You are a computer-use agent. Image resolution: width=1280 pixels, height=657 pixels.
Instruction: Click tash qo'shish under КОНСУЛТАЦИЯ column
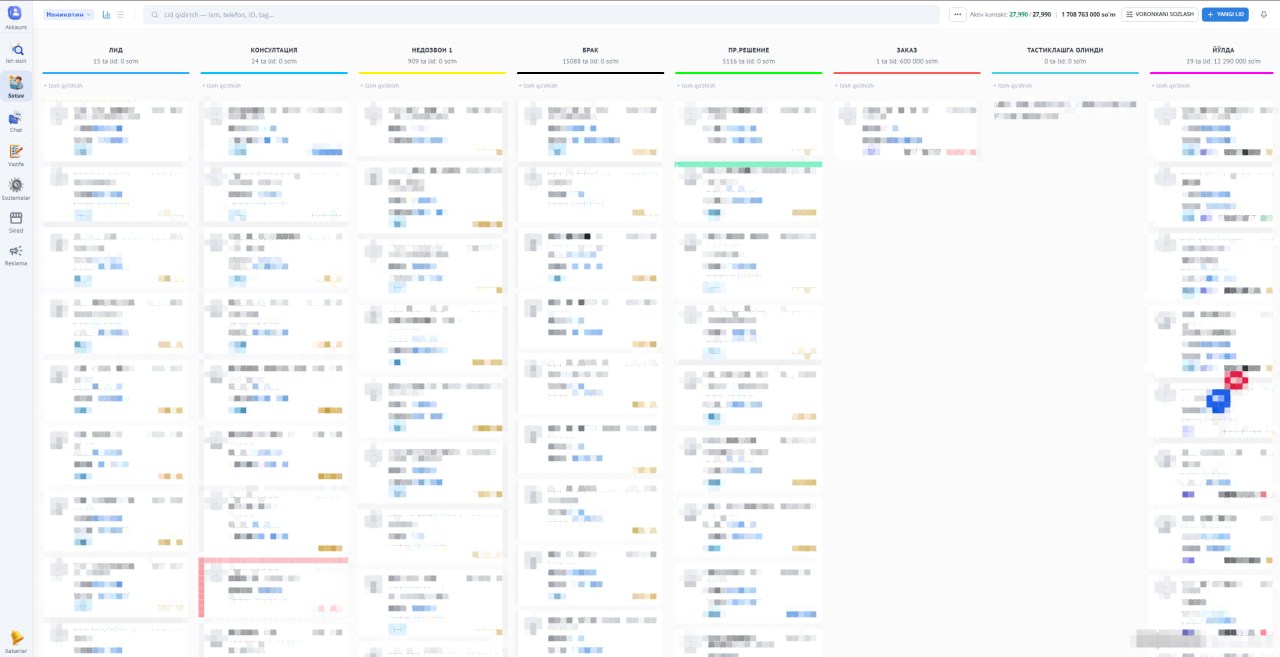pos(221,85)
